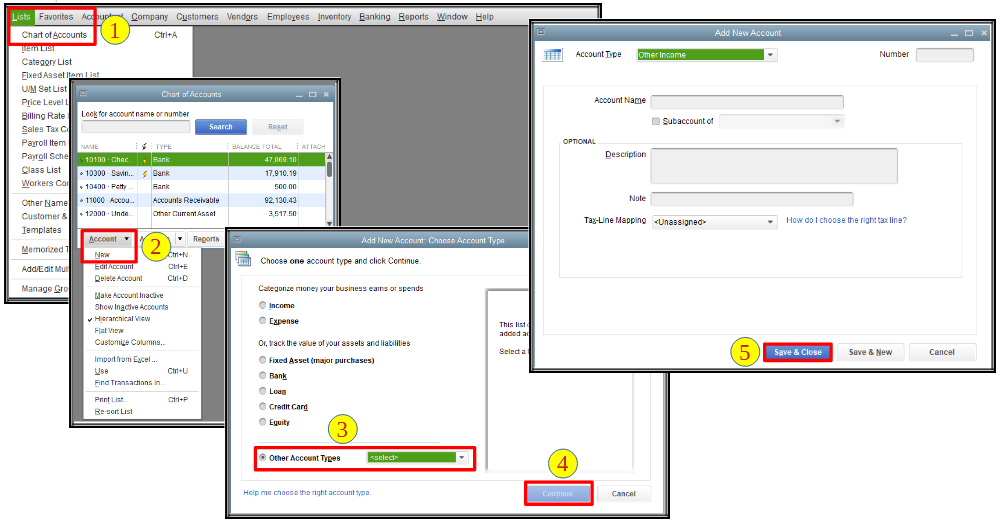1002x523 pixels.
Task: Choose Customize Columns from Account menu
Action: point(130,342)
